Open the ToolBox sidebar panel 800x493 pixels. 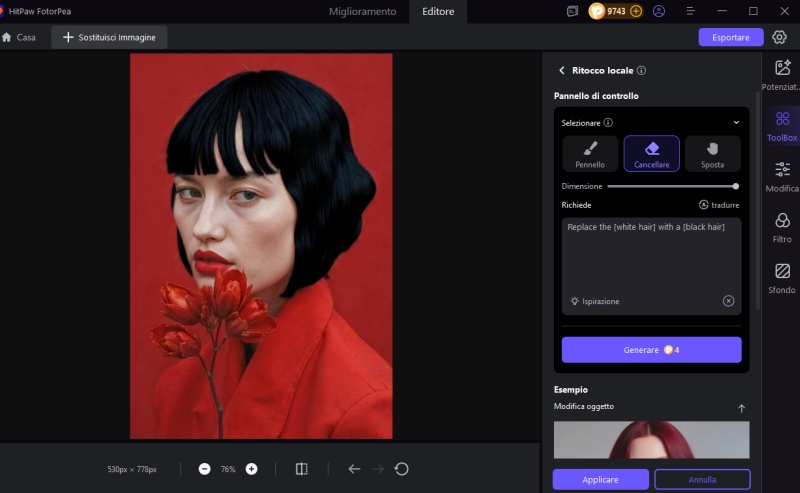(x=782, y=126)
